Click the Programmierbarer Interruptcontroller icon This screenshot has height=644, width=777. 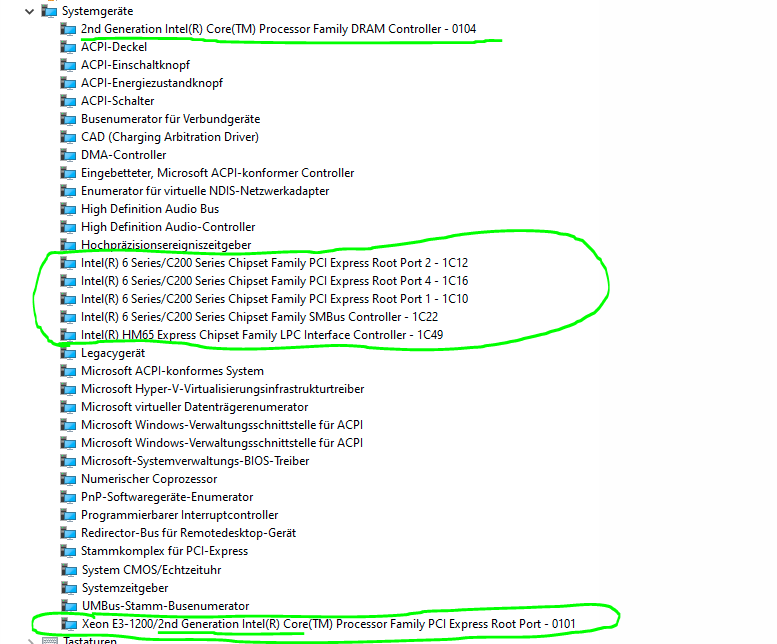pos(68,515)
